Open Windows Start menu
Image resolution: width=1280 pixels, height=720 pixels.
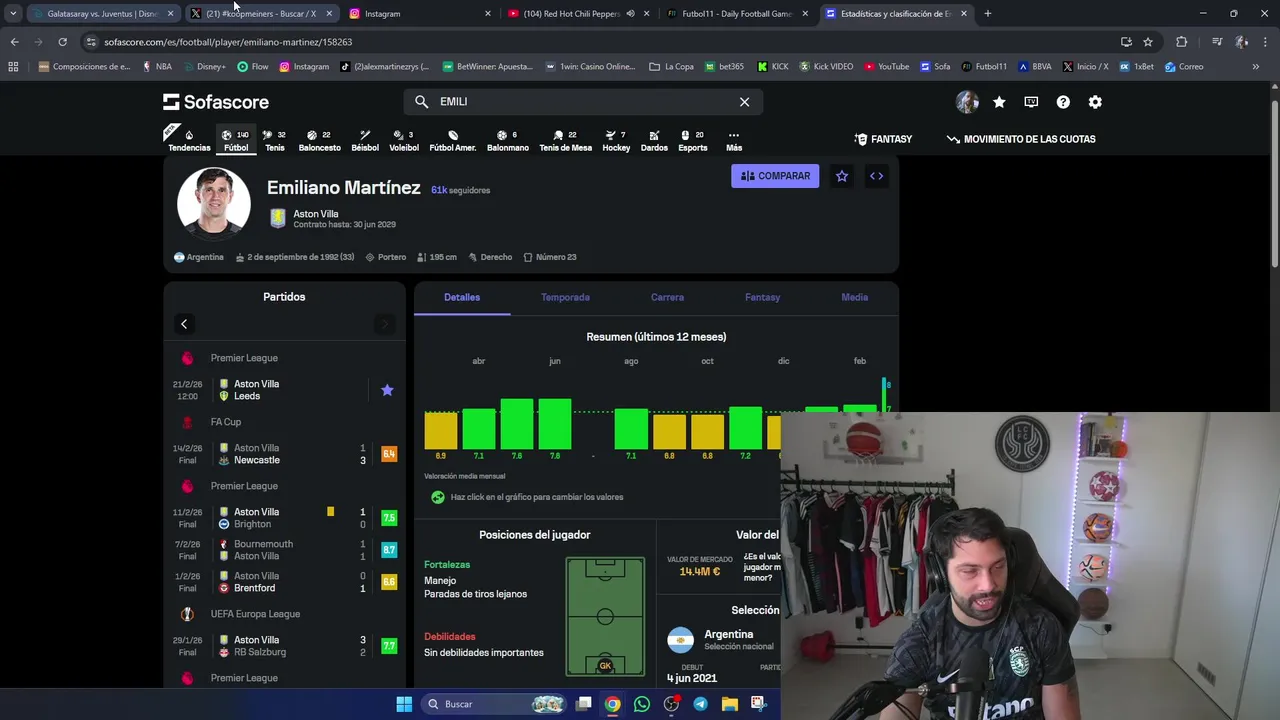[404, 704]
